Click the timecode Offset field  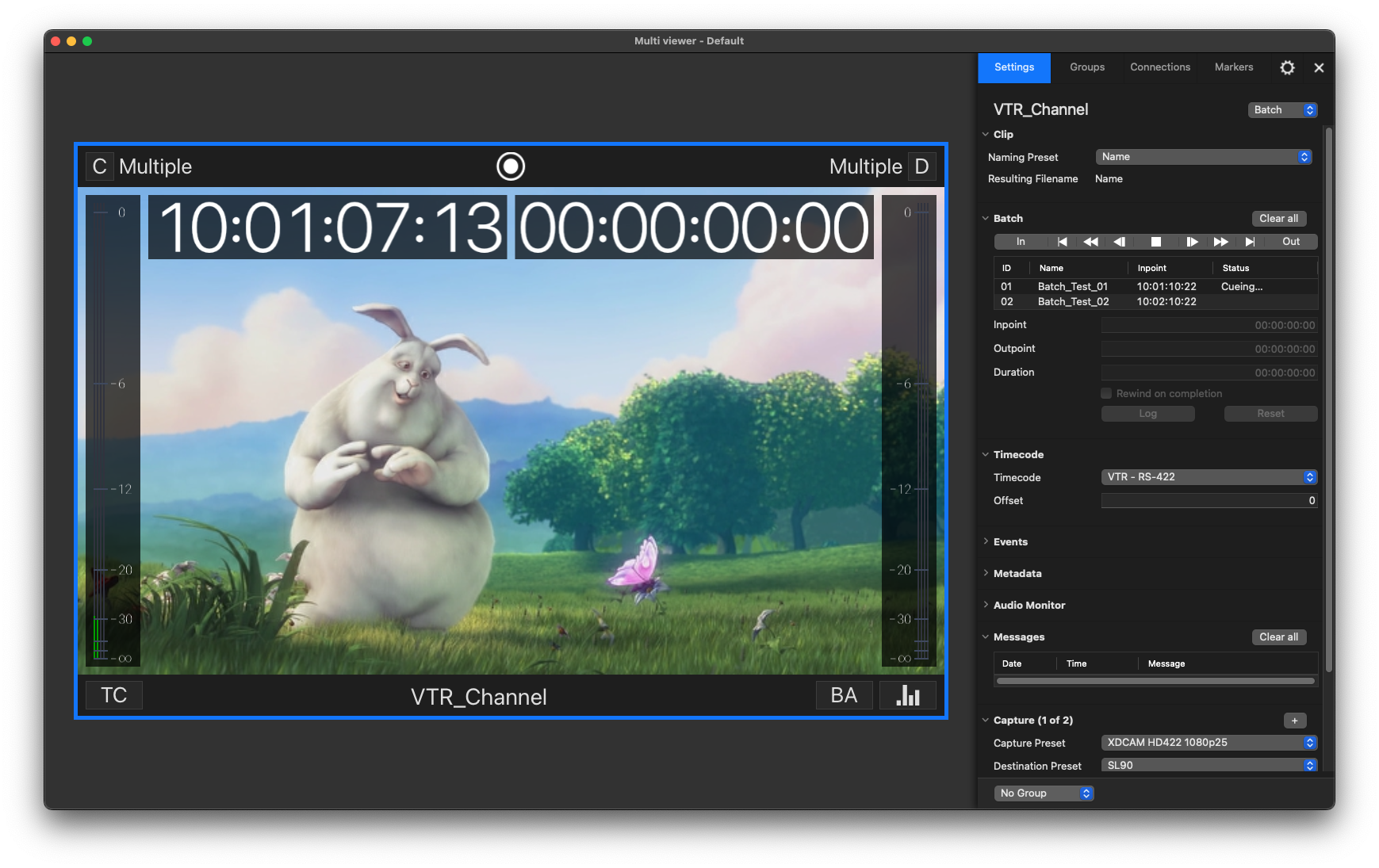click(x=1209, y=501)
